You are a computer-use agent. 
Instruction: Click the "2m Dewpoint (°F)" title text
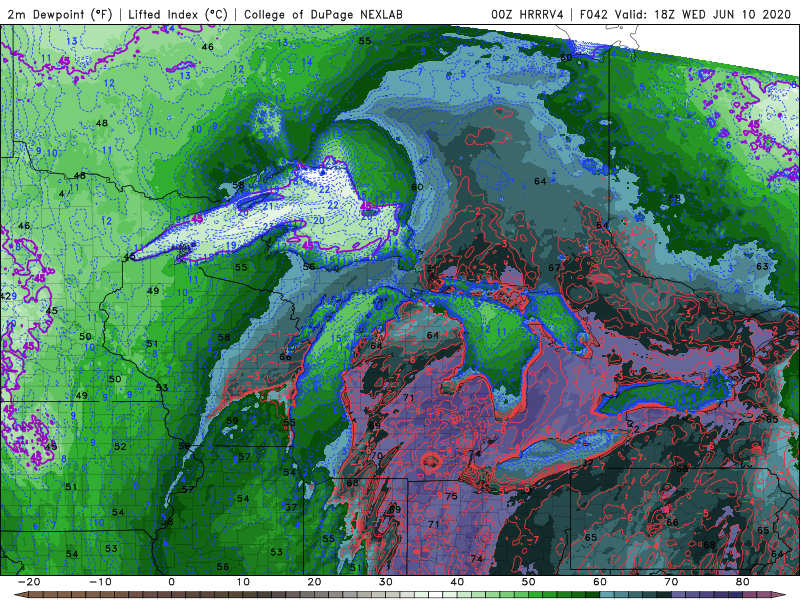tap(60, 14)
